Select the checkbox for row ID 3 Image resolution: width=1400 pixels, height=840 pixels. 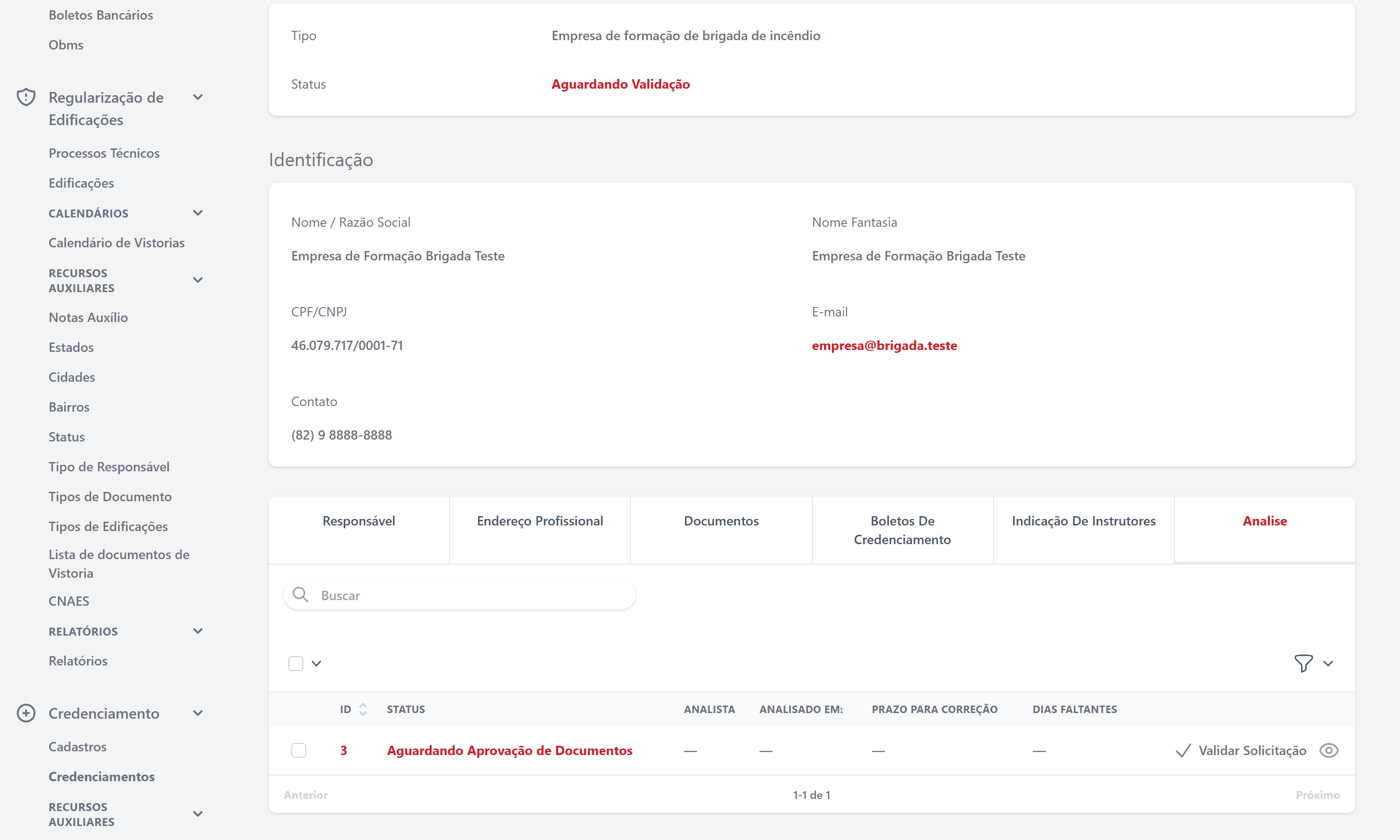298,750
